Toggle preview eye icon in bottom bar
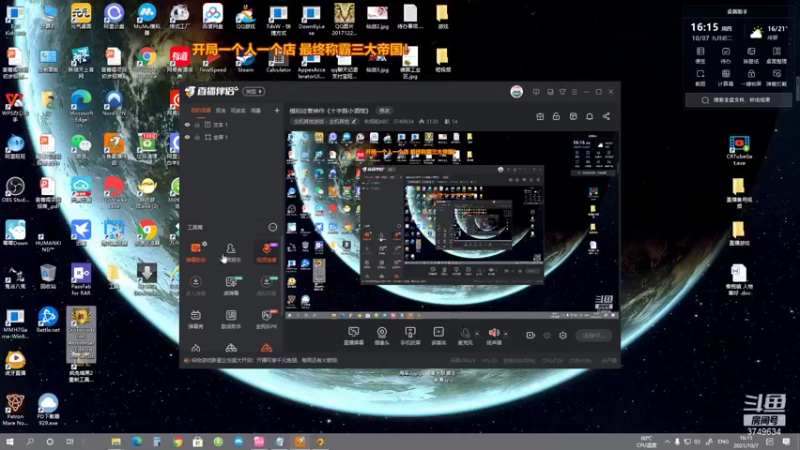 pyautogui.click(x=547, y=335)
